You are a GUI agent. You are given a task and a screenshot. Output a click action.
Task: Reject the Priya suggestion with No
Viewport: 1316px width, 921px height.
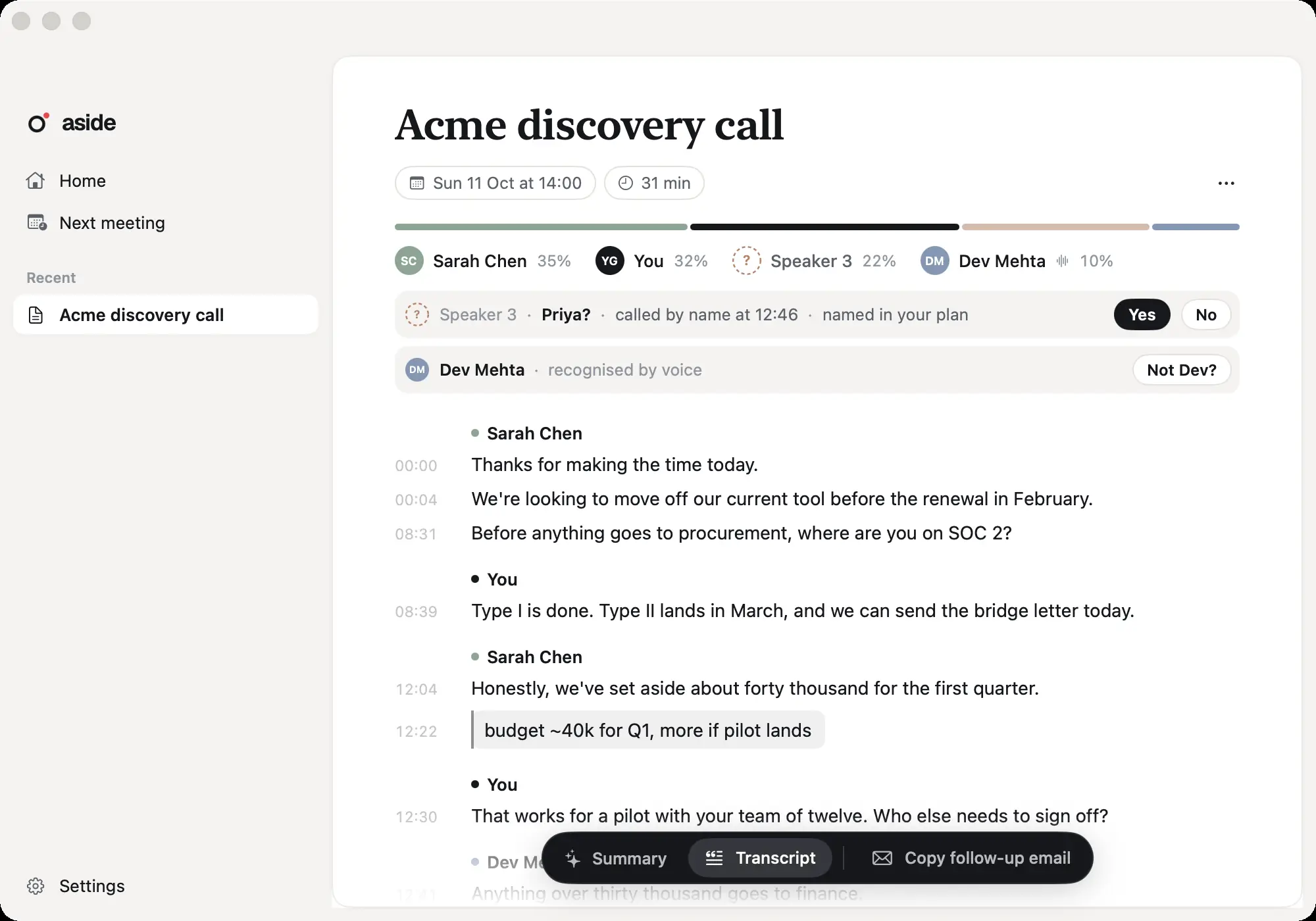tap(1205, 314)
